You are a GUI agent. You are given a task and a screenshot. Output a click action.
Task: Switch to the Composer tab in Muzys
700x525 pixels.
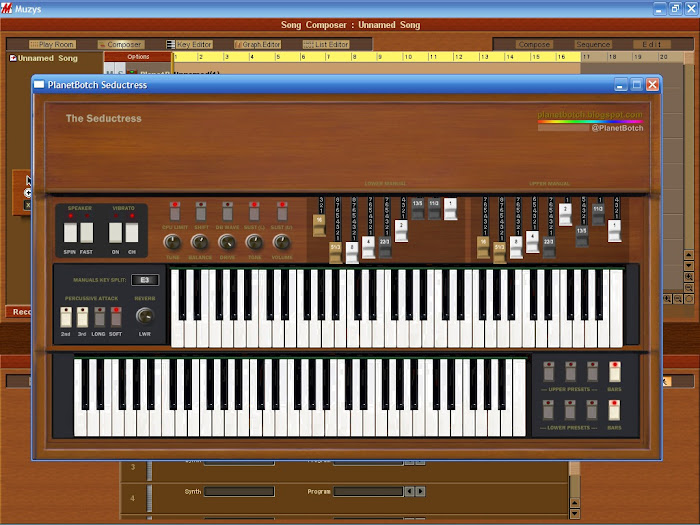[121, 44]
